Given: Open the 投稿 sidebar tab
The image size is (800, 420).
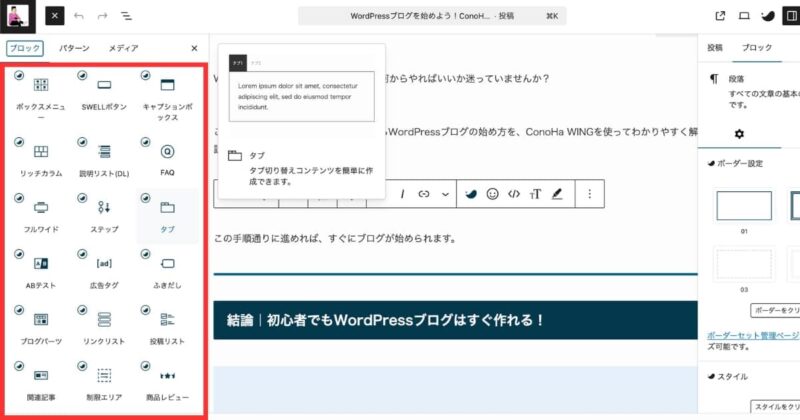Looking at the screenshot, I should 715,47.
